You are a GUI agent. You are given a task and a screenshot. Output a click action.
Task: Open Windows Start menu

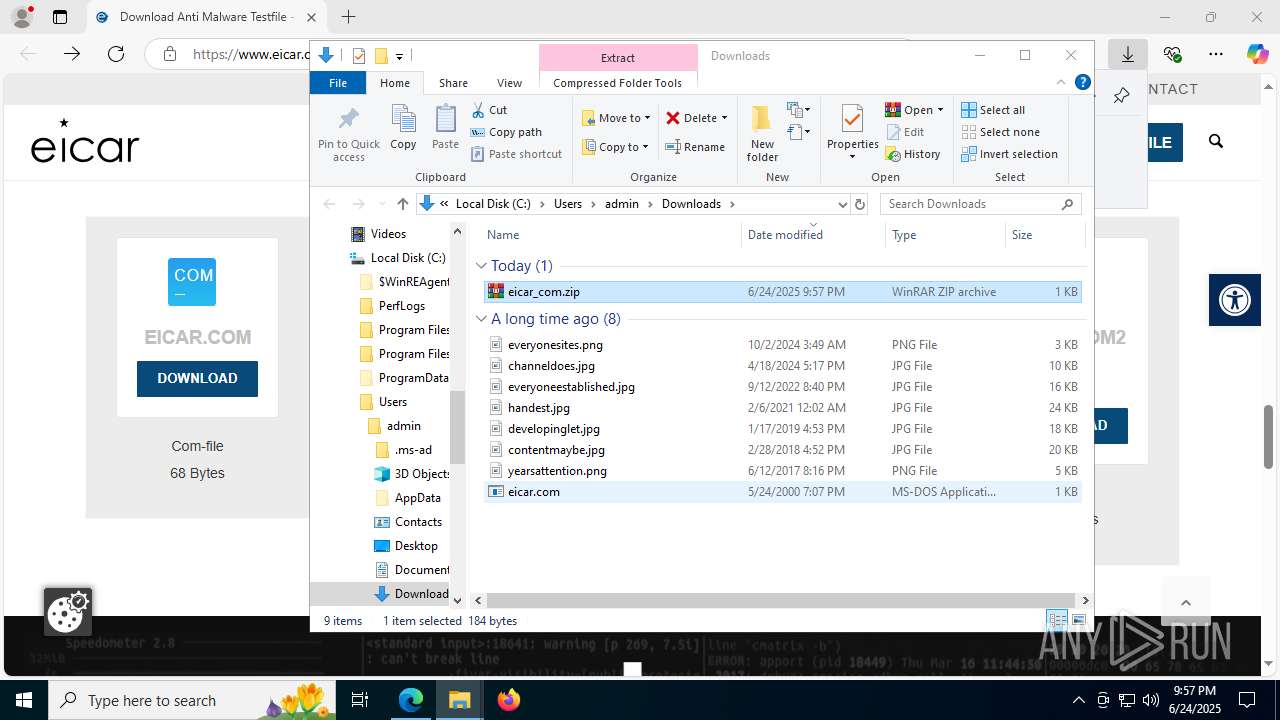24,700
